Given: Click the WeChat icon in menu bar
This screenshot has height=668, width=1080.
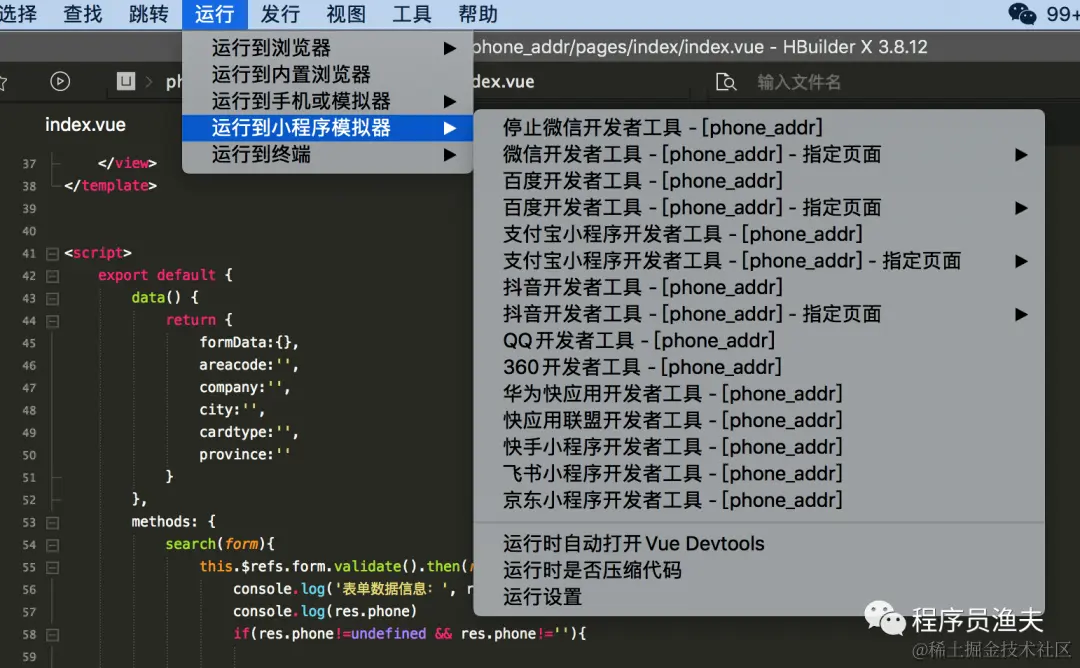Looking at the screenshot, I should [1021, 14].
